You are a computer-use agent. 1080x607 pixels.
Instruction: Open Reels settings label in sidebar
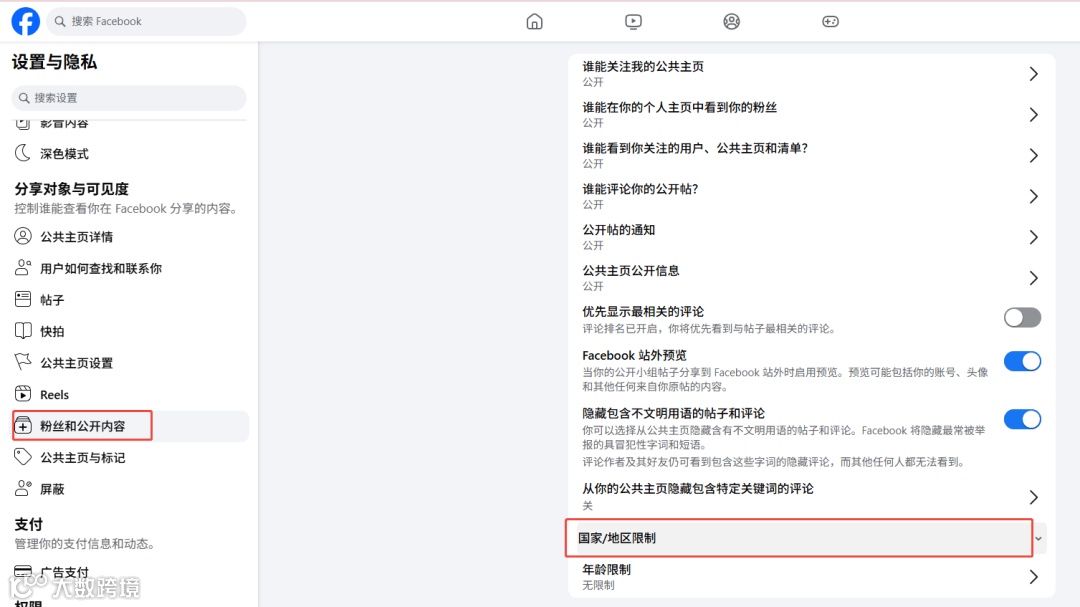click(x=54, y=395)
